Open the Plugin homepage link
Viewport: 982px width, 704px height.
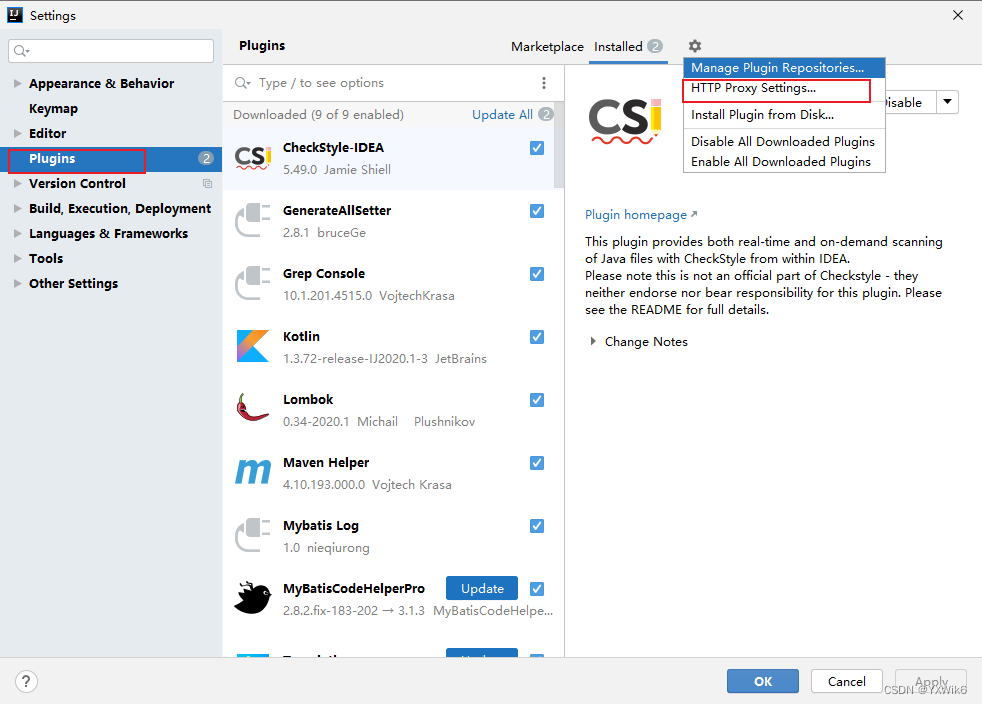tap(641, 214)
